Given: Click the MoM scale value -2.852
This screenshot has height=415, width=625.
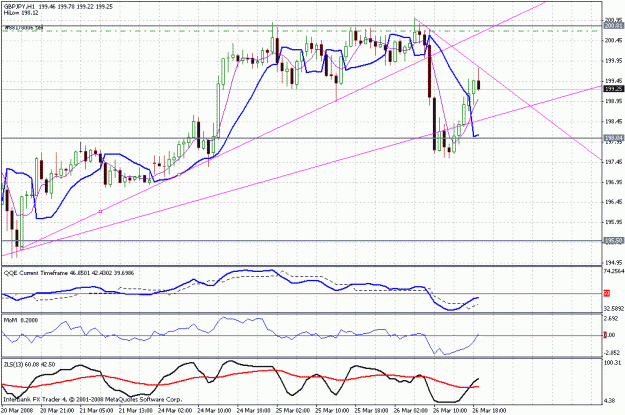Looking at the screenshot, I should (612, 352).
